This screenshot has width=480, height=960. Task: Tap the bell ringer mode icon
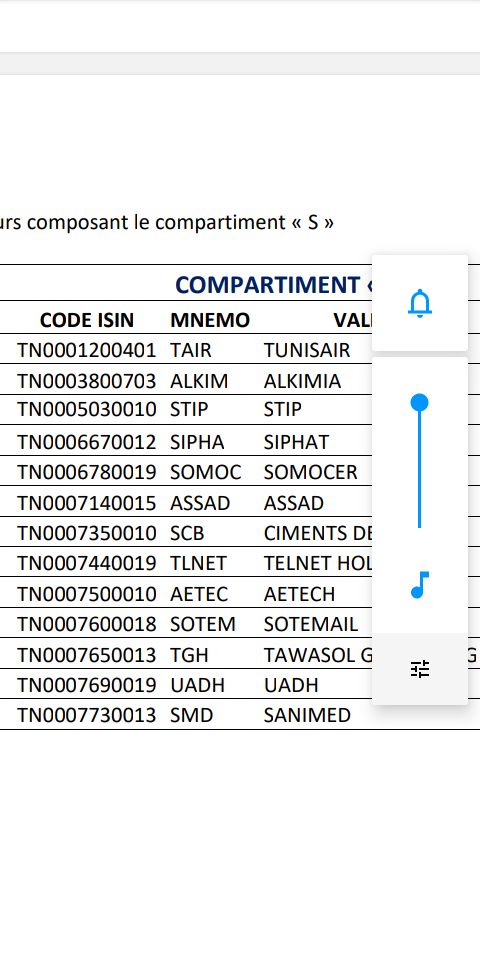420,303
